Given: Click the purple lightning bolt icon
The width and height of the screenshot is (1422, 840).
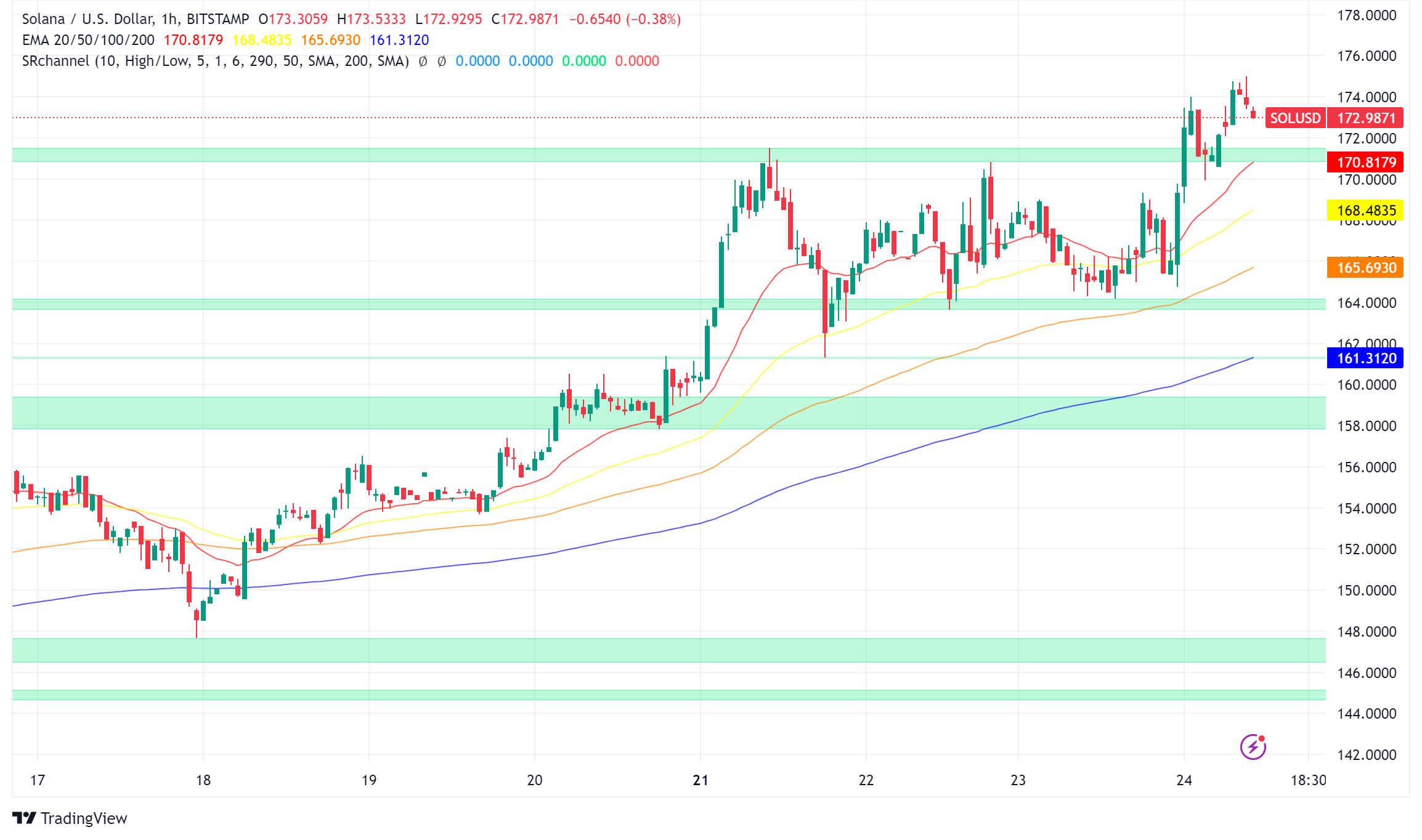Looking at the screenshot, I should (1253, 747).
